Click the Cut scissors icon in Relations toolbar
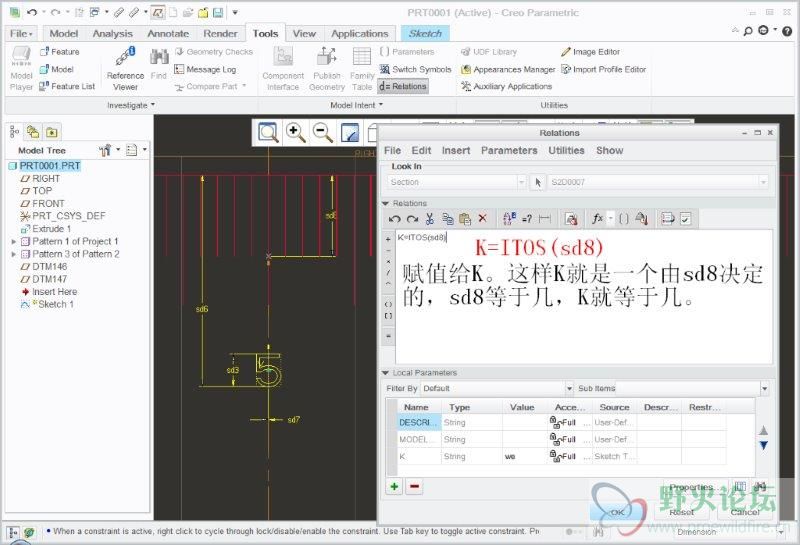 tap(430, 219)
